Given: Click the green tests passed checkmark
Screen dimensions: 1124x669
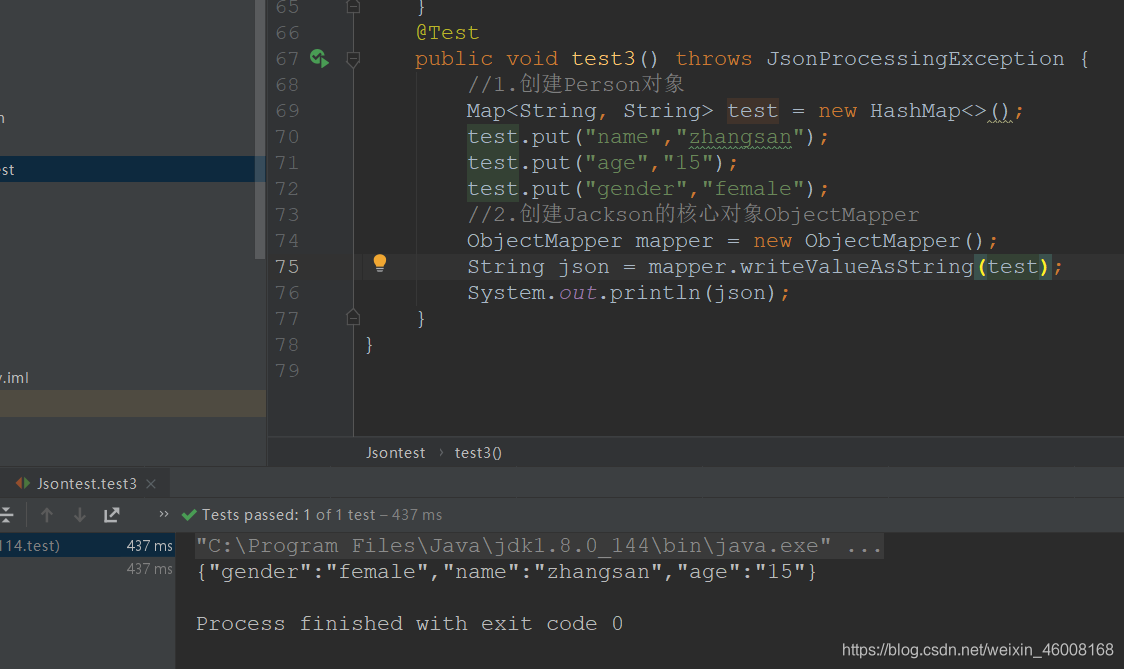Looking at the screenshot, I should coord(189,515).
